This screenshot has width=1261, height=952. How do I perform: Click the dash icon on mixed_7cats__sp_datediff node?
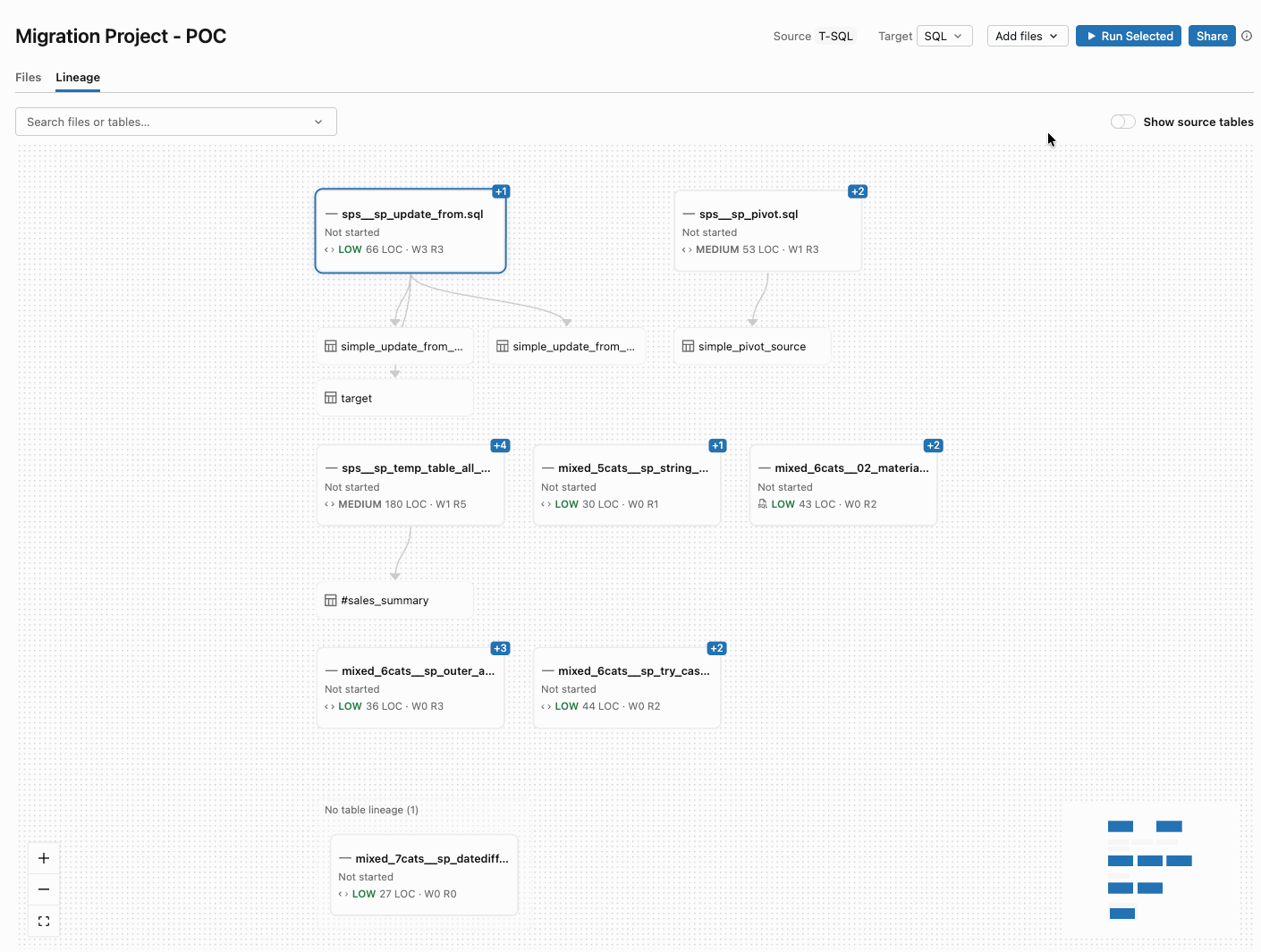tap(345, 859)
